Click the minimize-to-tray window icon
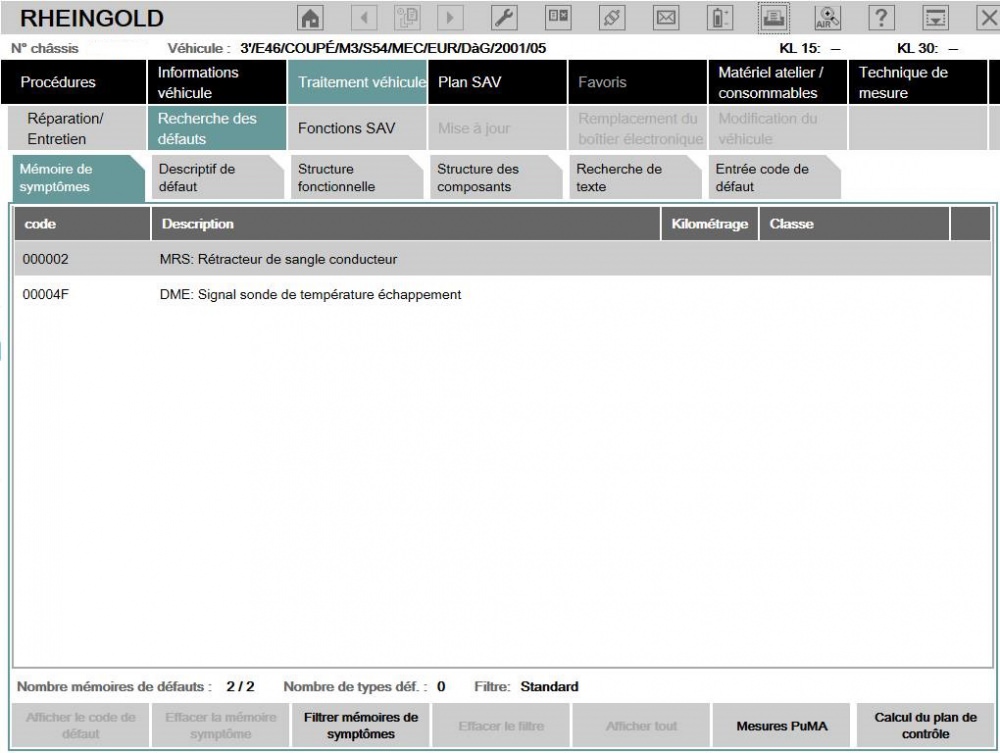This screenshot has height=753, width=1000. click(x=936, y=17)
